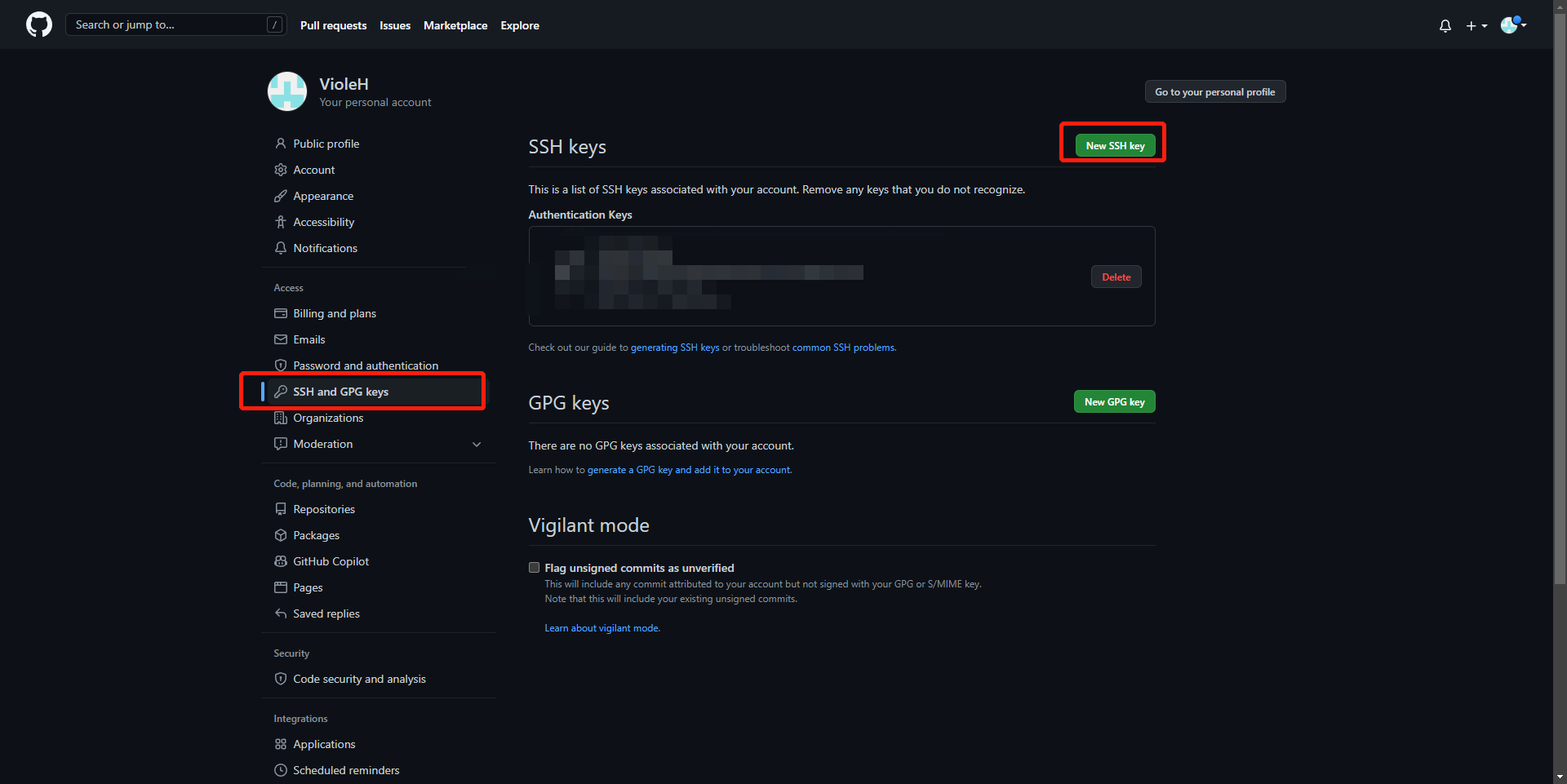Click the New SSH key button
Viewport: 1567px width, 784px height.
click(x=1115, y=145)
